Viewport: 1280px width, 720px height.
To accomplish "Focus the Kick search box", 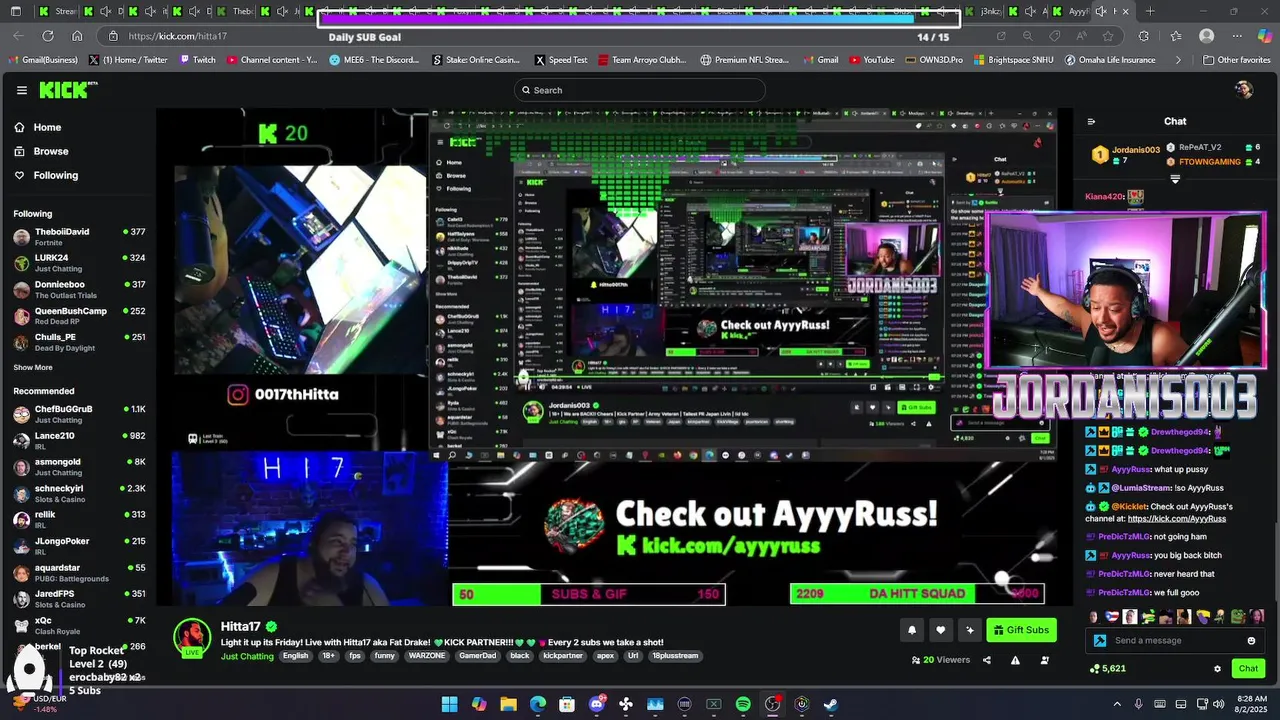I will click(x=640, y=90).
